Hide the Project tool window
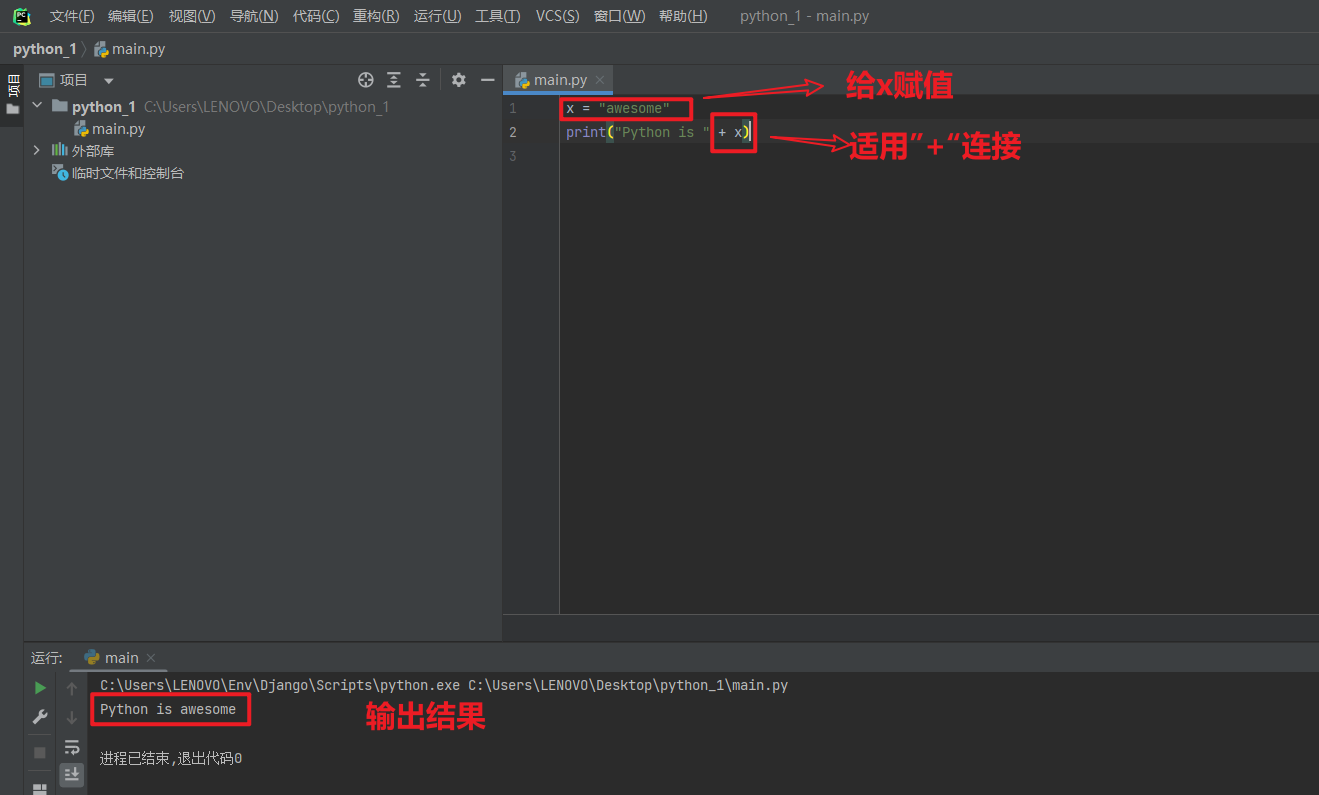 click(488, 80)
